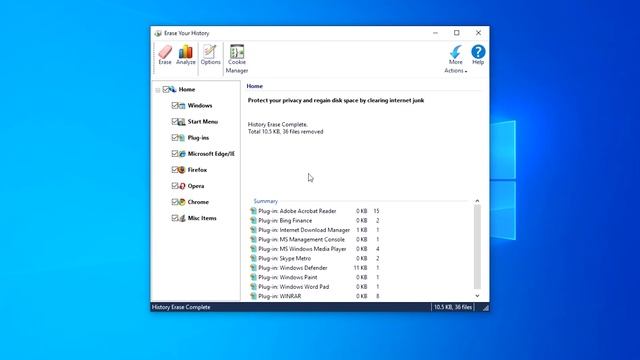Select Plug-in: Bing Finance row
This screenshot has height=360, width=640.
[315, 220]
